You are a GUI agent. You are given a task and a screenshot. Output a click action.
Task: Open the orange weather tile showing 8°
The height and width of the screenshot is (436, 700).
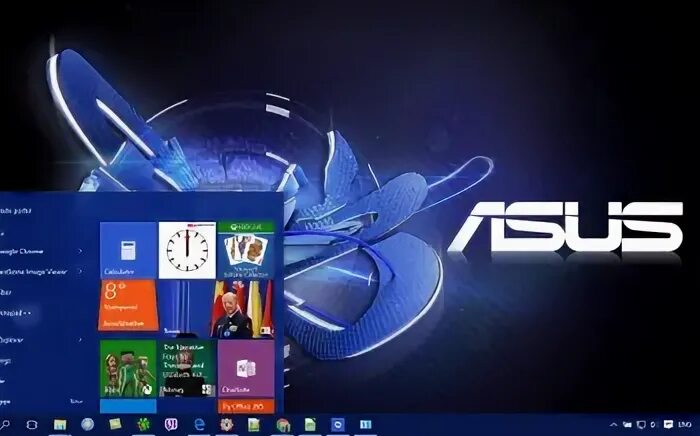point(128,306)
